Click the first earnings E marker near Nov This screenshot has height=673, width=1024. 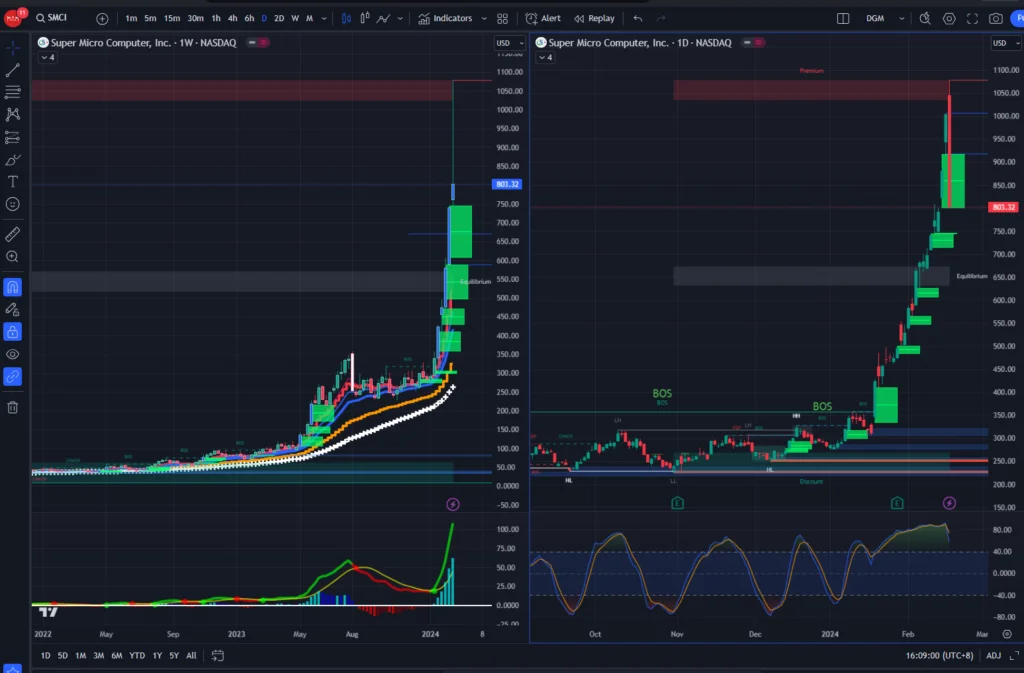tap(677, 503)
